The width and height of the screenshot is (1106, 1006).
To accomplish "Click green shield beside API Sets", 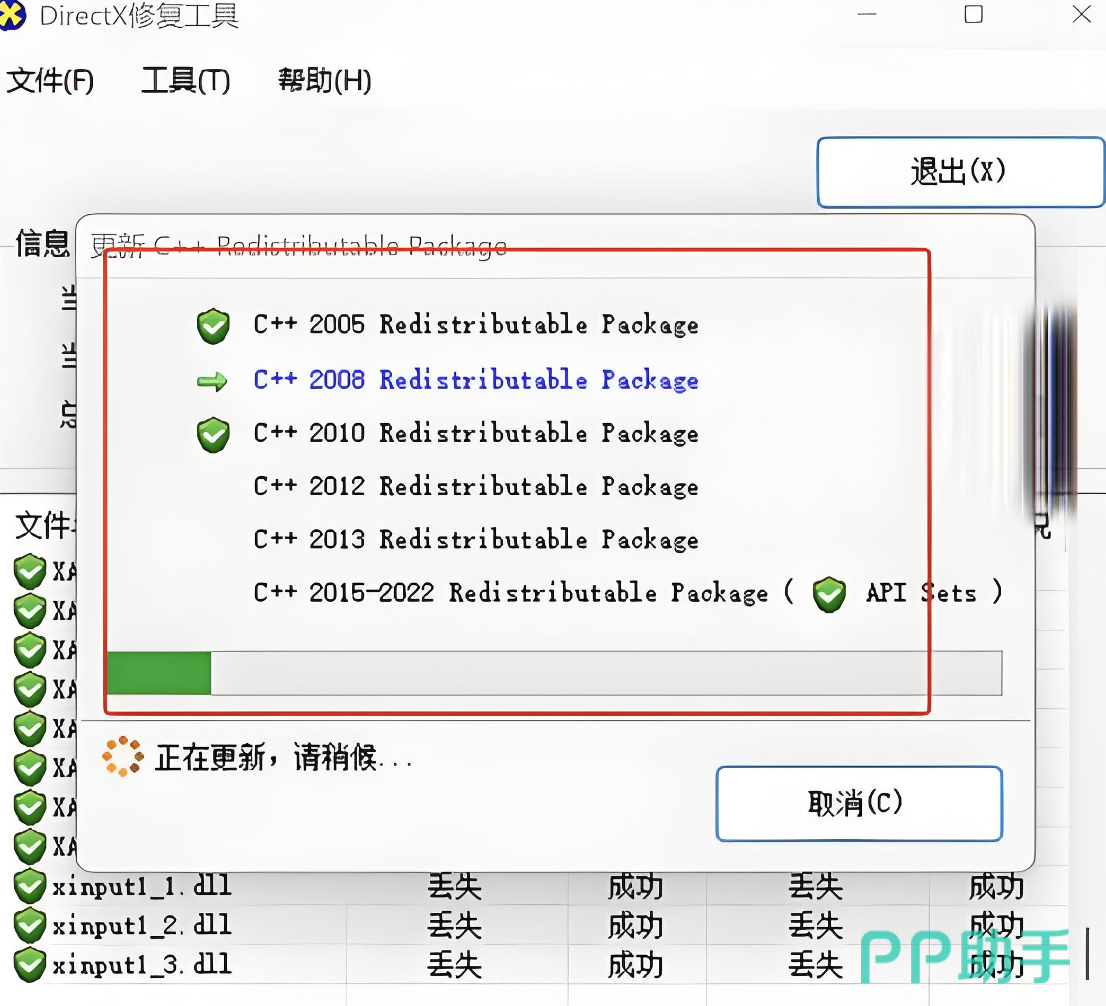I will (x=829, y=595).
